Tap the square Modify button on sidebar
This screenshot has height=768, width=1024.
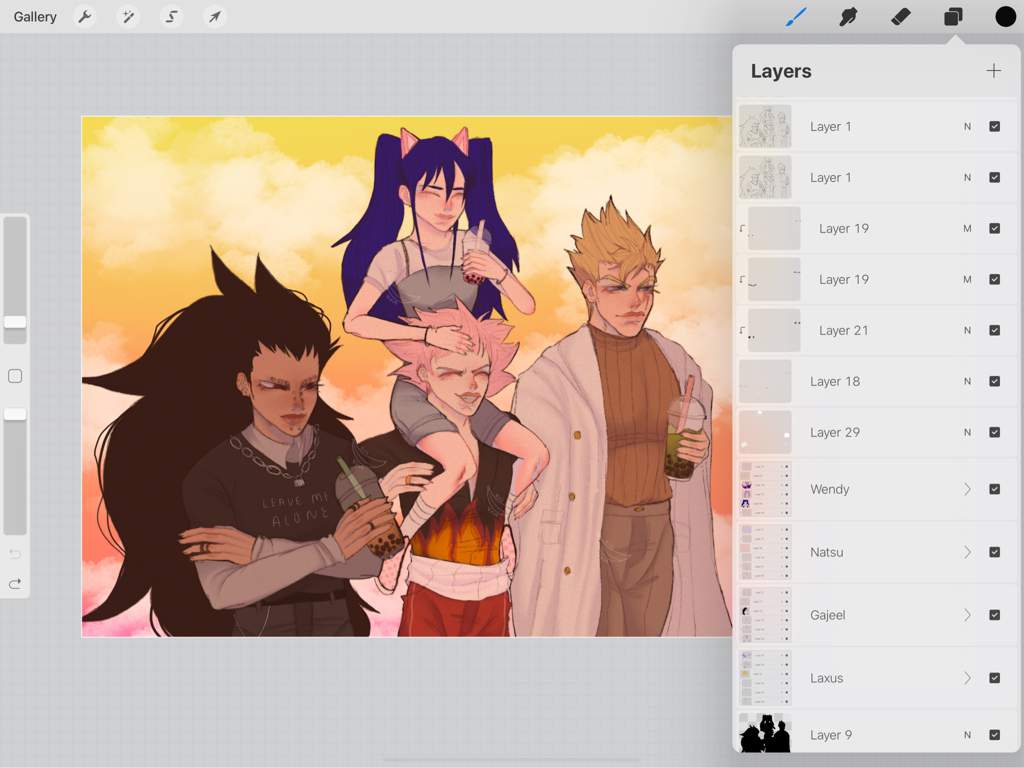[x=15, y=376]
